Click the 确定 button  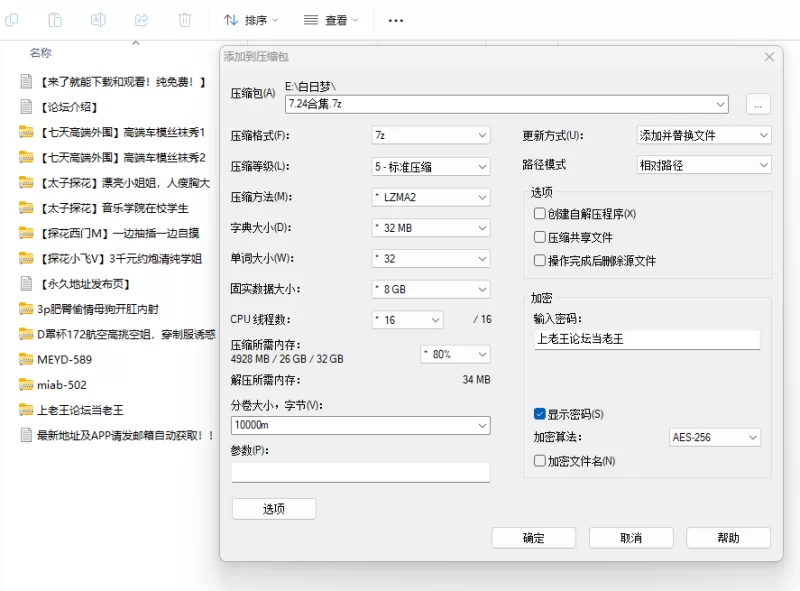click(x=534, y=538)
